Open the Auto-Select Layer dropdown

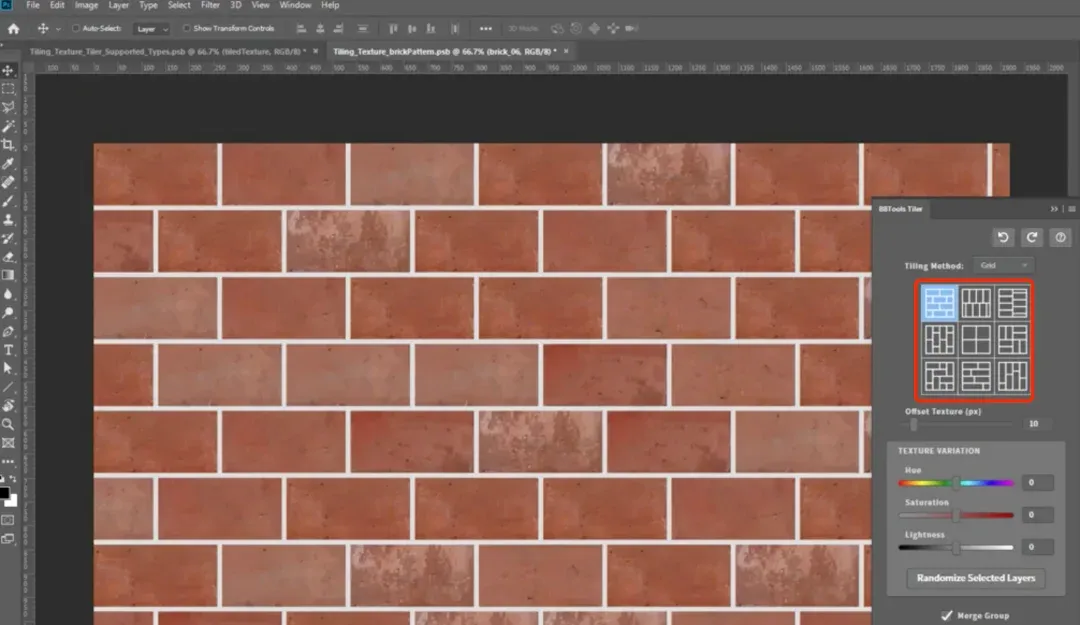click(152, 29)
